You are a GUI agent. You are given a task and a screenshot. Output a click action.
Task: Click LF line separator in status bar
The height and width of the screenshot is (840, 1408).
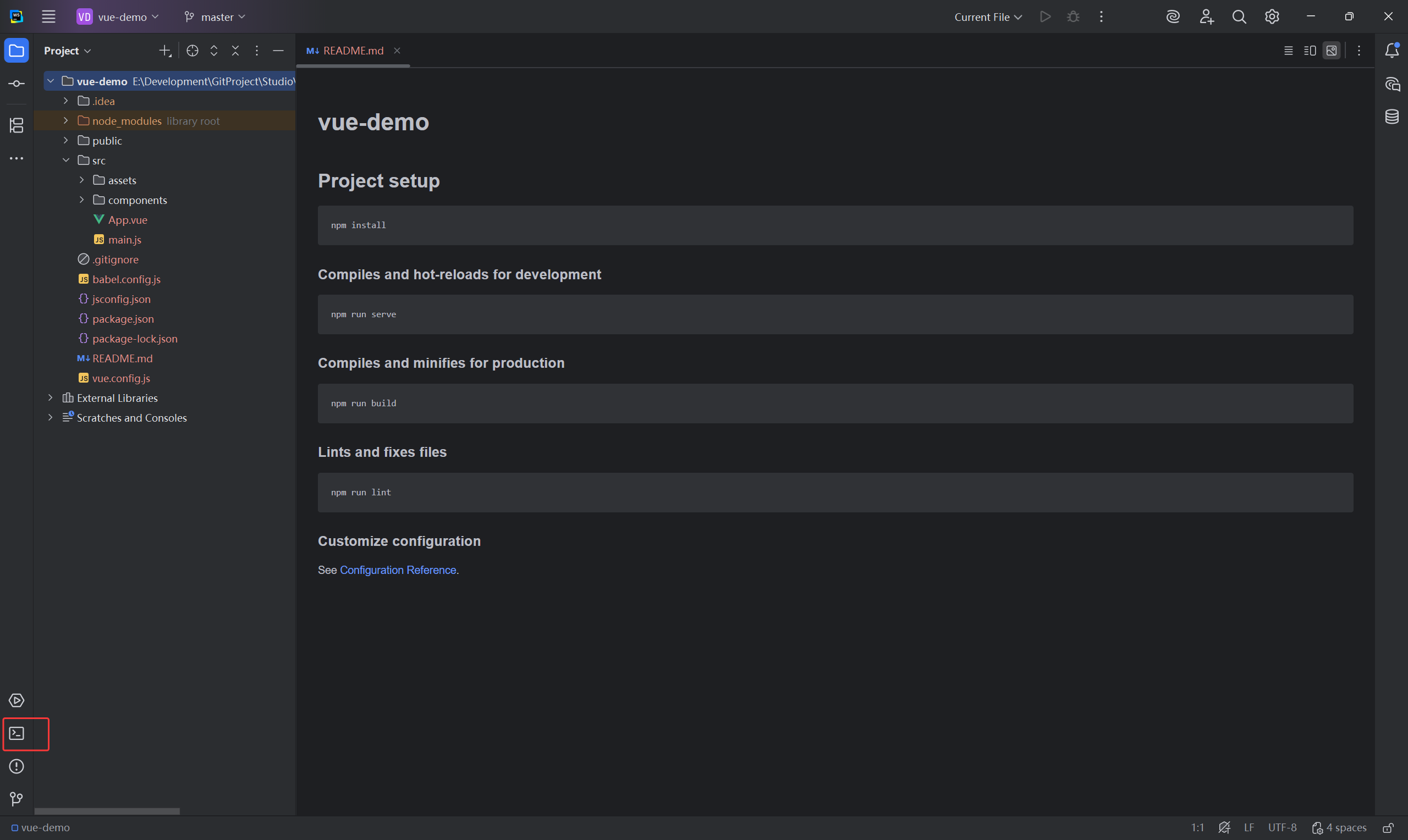tap(1249, 827)
